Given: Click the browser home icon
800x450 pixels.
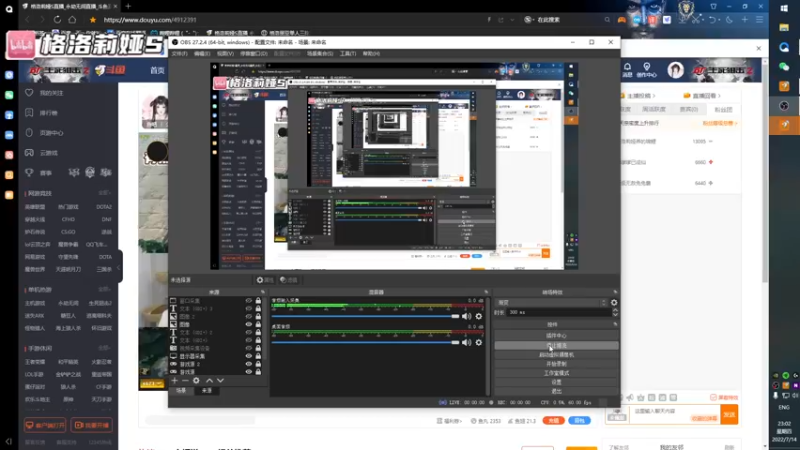Looking at the screenshot, I should click(72, 19).
